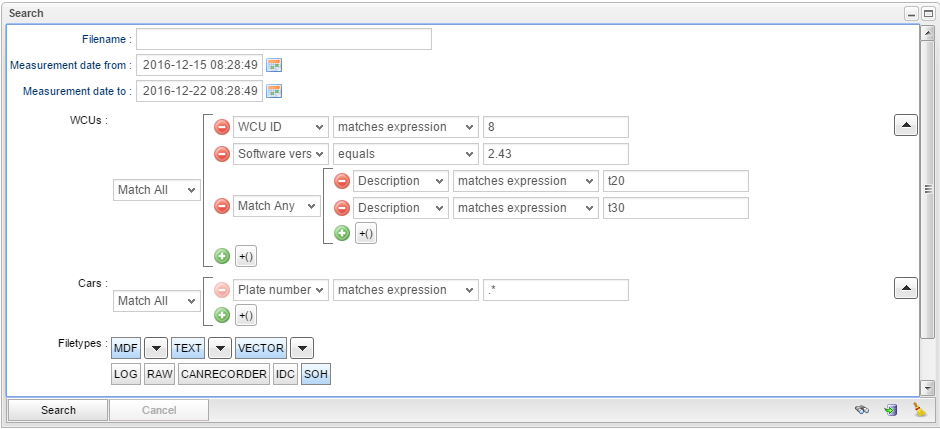940x429 pixels.
Task: Delete the t20 Description condition
Action: pyautogui.click(x=342, y=181)
